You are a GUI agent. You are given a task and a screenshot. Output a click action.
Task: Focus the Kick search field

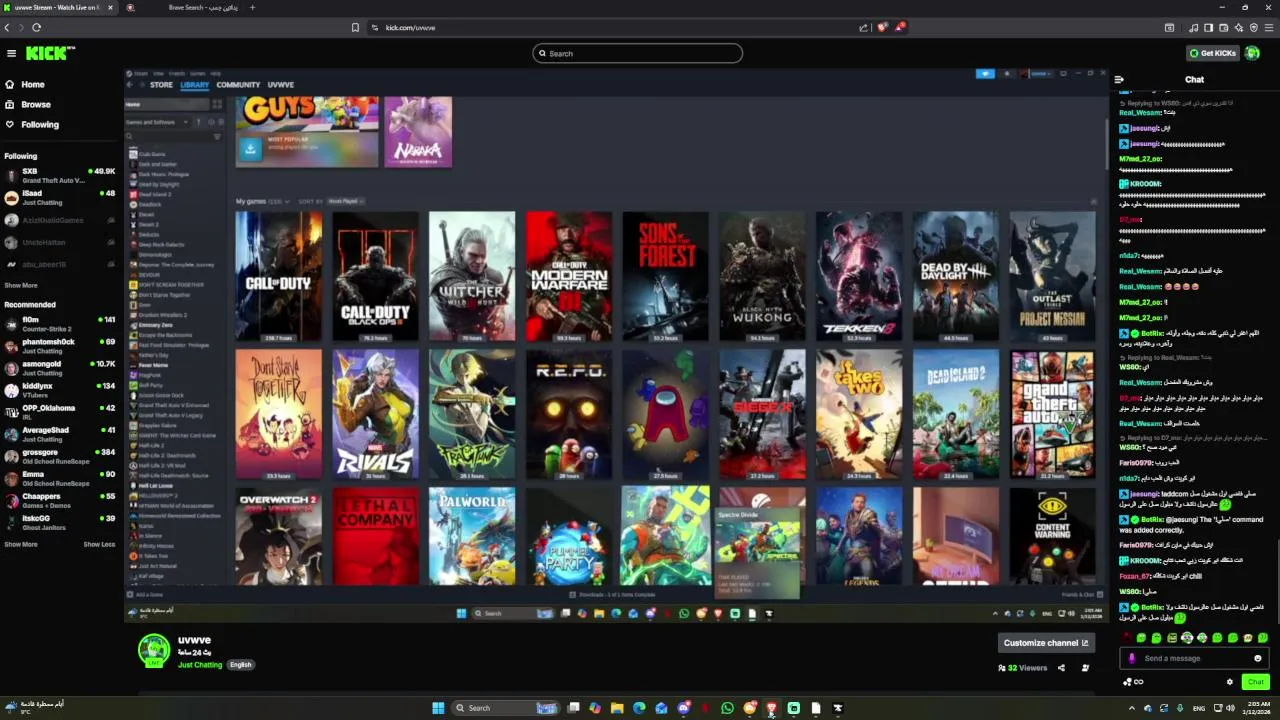tap(638, 53)
